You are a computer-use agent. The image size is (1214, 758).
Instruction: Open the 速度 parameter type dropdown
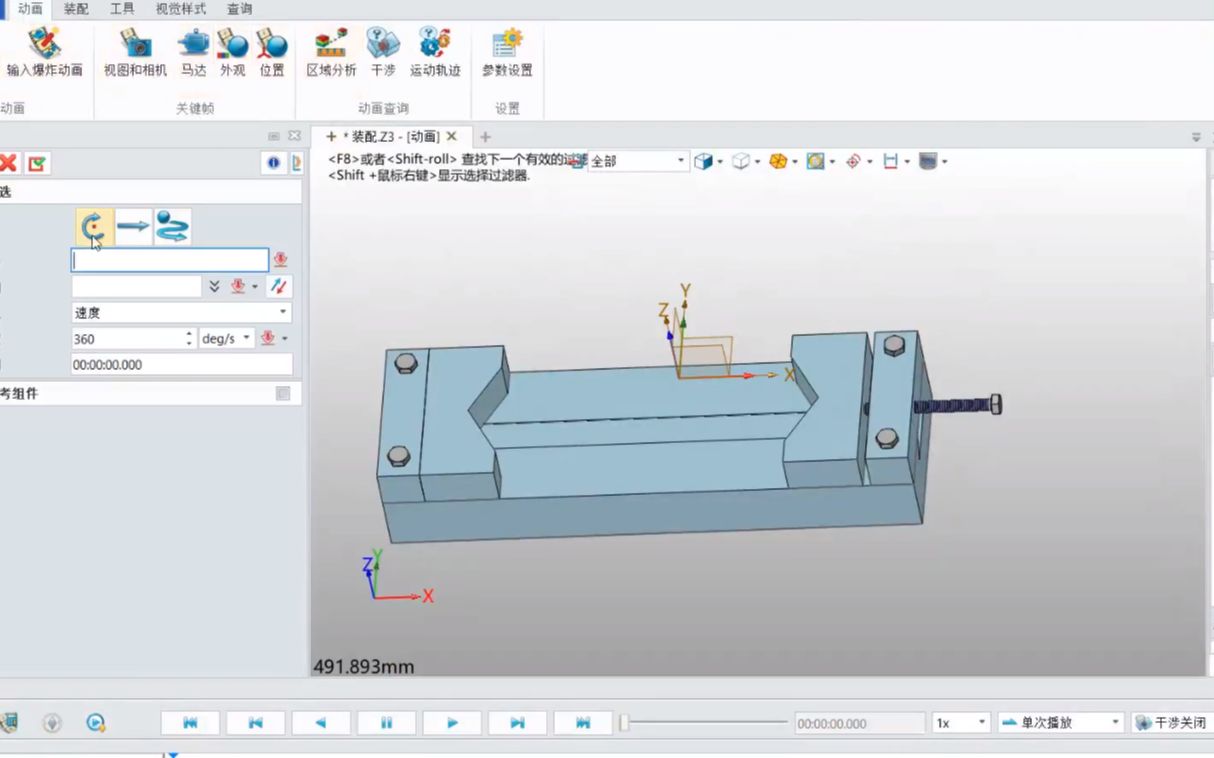(x=281, y=311)
